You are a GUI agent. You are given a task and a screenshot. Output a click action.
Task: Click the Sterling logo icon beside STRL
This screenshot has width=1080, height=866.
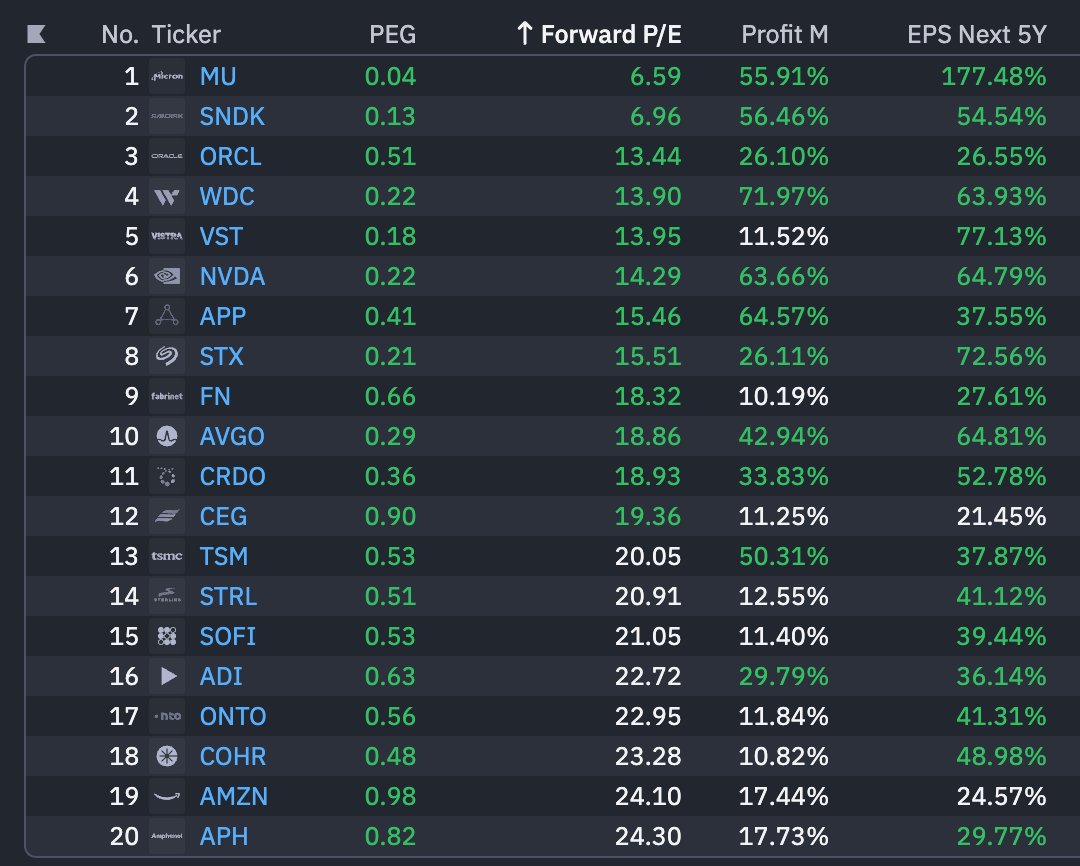tap(167, 596)
